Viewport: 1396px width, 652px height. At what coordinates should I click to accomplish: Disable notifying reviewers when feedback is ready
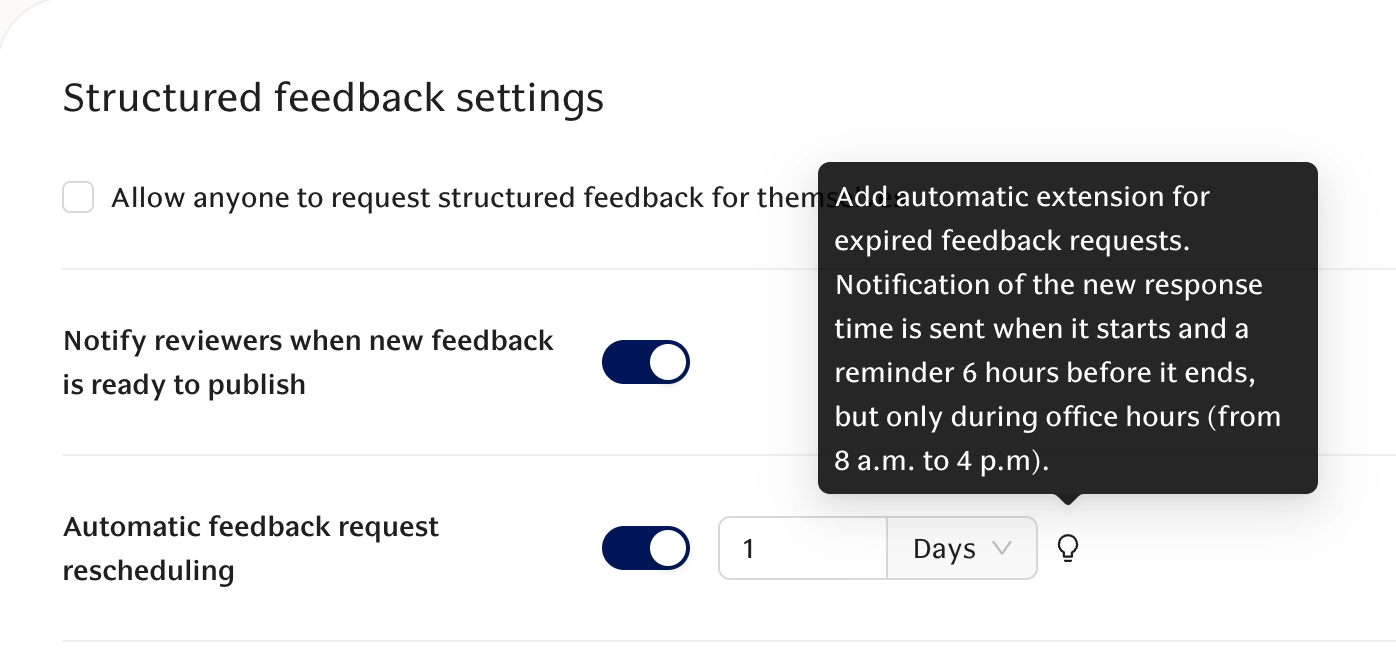[646, 362]
